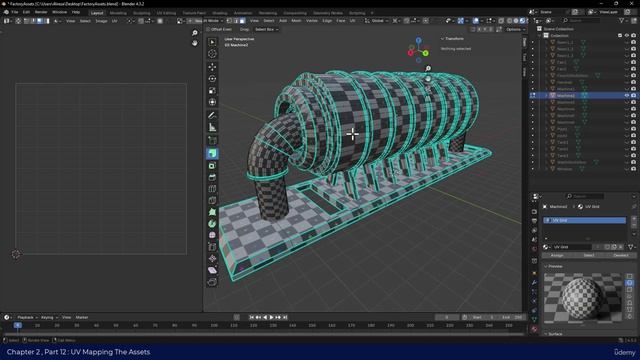Switch to face select mode

point(242,20)
